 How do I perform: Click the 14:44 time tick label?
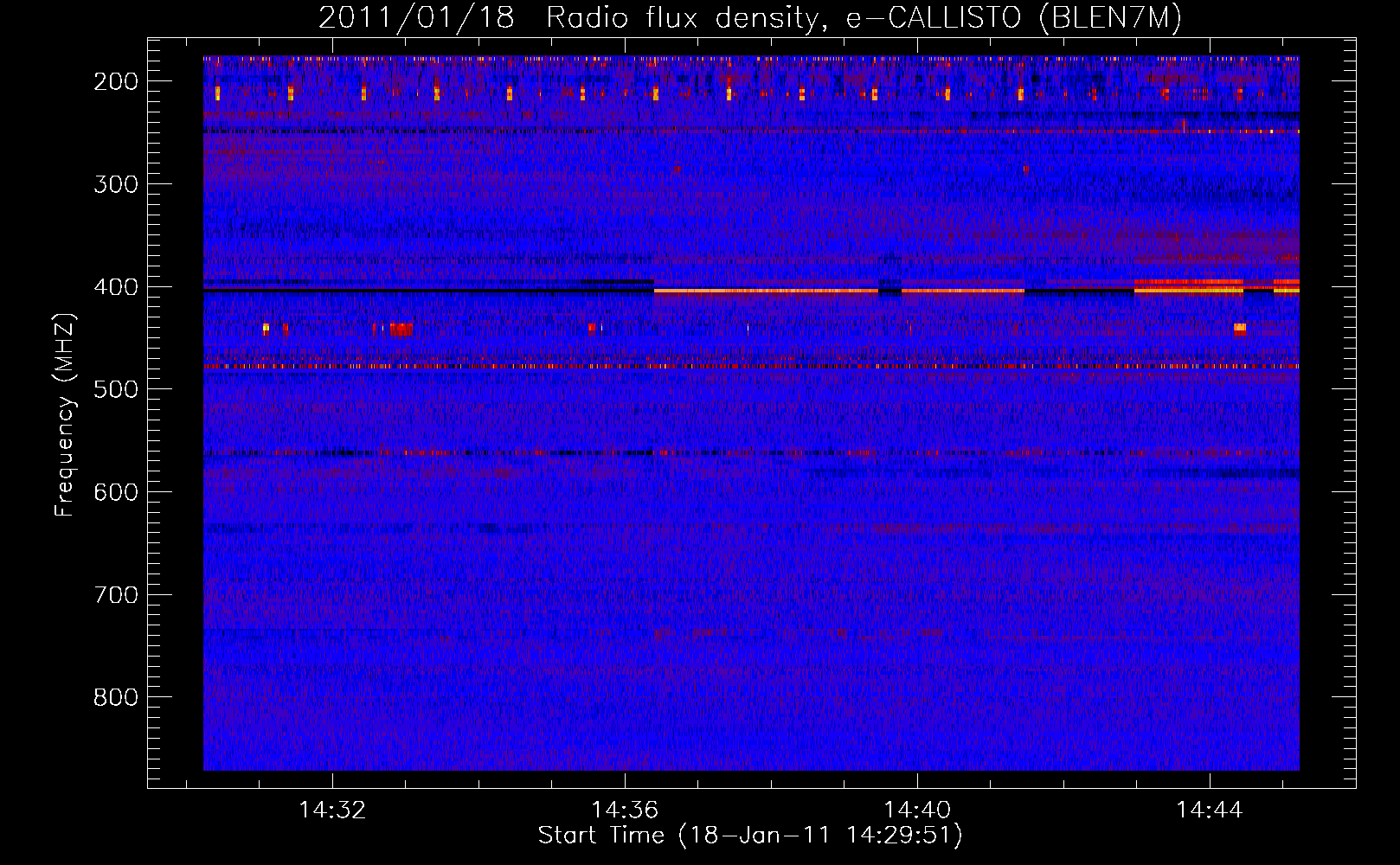(1210, 811)
